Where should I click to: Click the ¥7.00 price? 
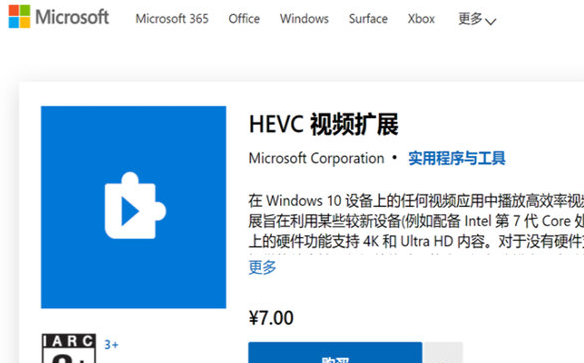[271, 318]
